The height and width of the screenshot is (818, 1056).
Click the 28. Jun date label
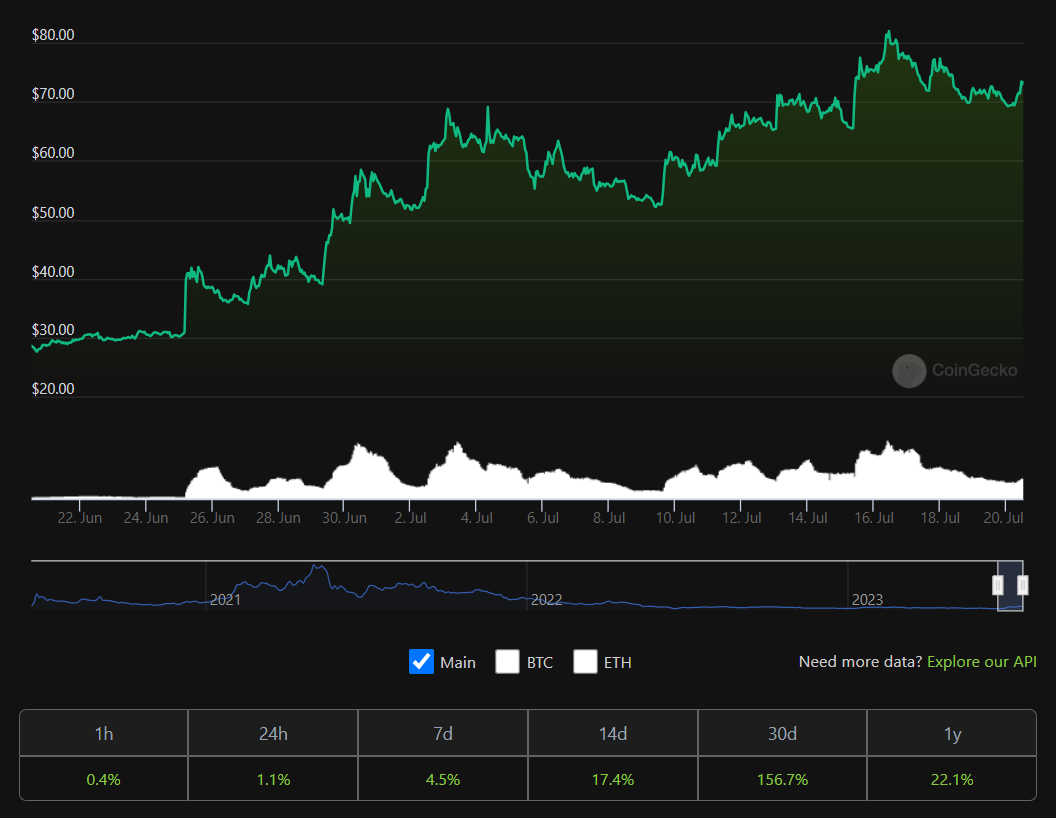click(x=278, y=518)
